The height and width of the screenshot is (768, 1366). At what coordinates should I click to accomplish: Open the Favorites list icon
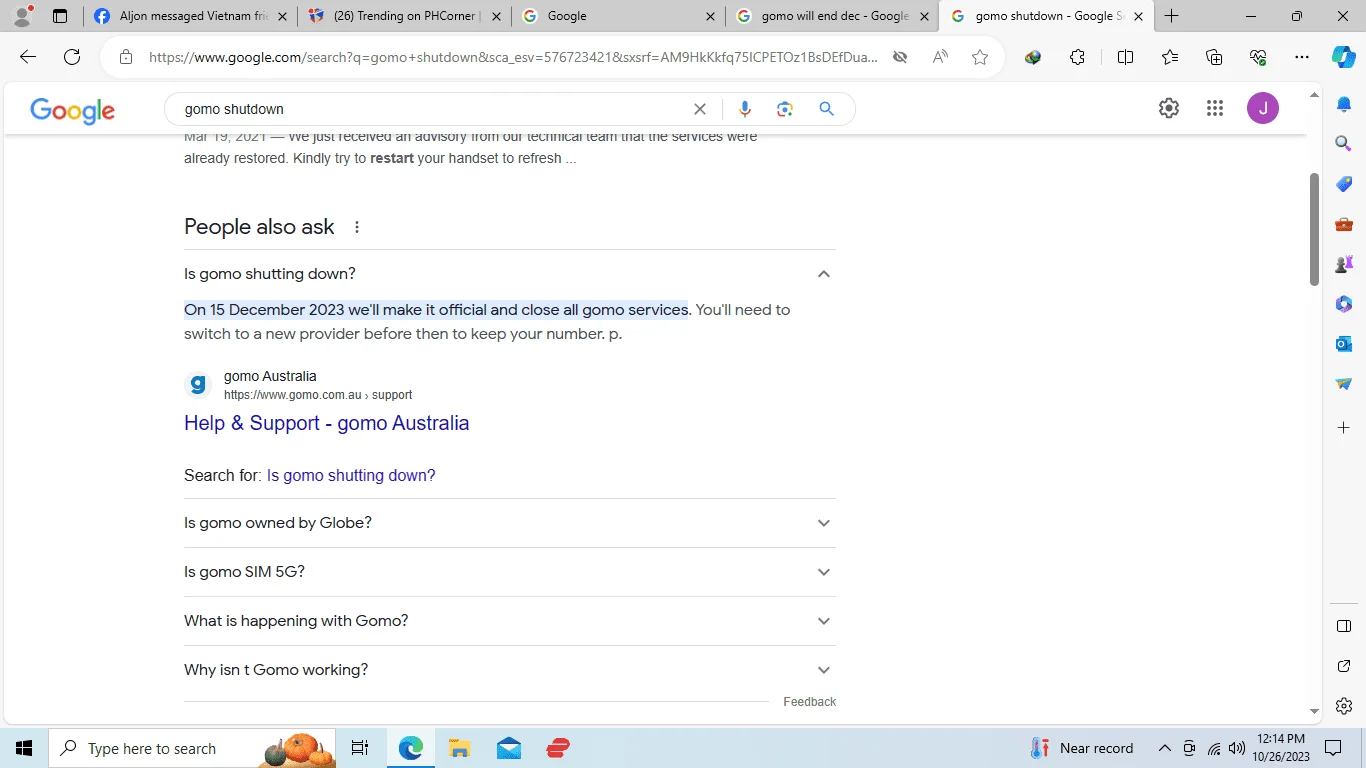click(1170, 57)
